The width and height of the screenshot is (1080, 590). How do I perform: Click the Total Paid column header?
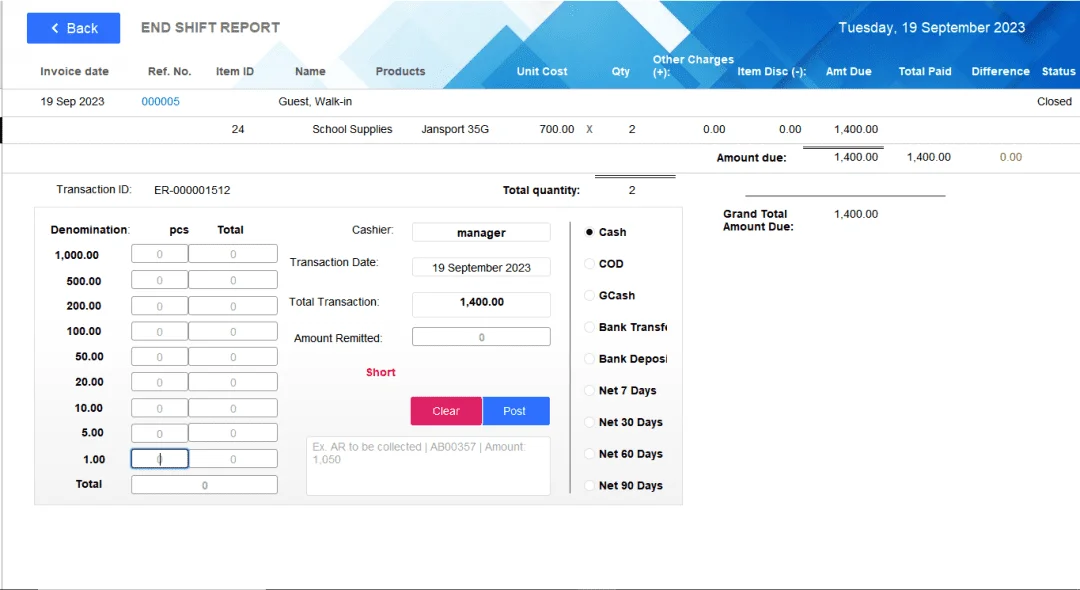click(x=925, y=71)
